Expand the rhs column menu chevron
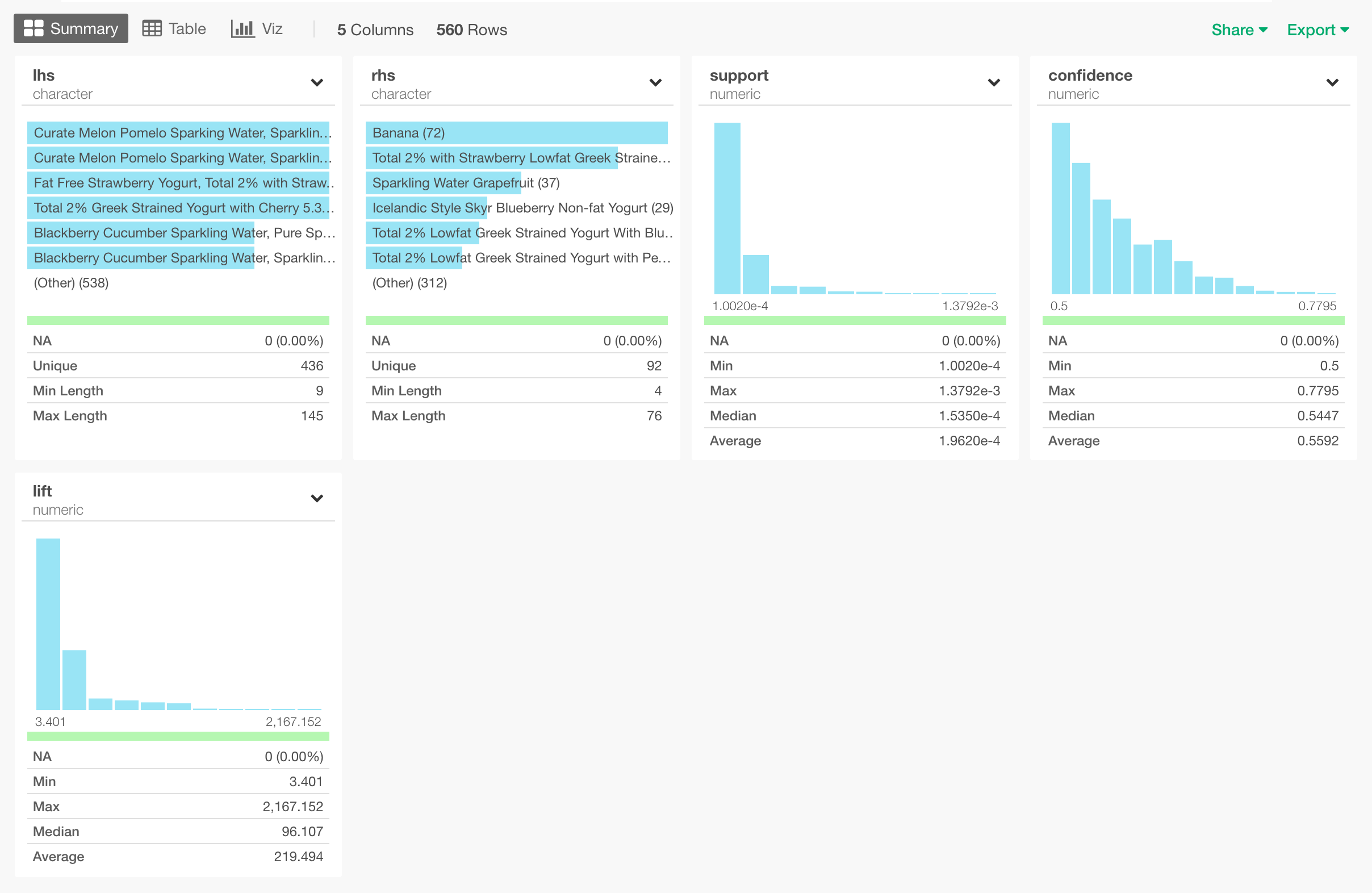 click(x=655, y=82)
